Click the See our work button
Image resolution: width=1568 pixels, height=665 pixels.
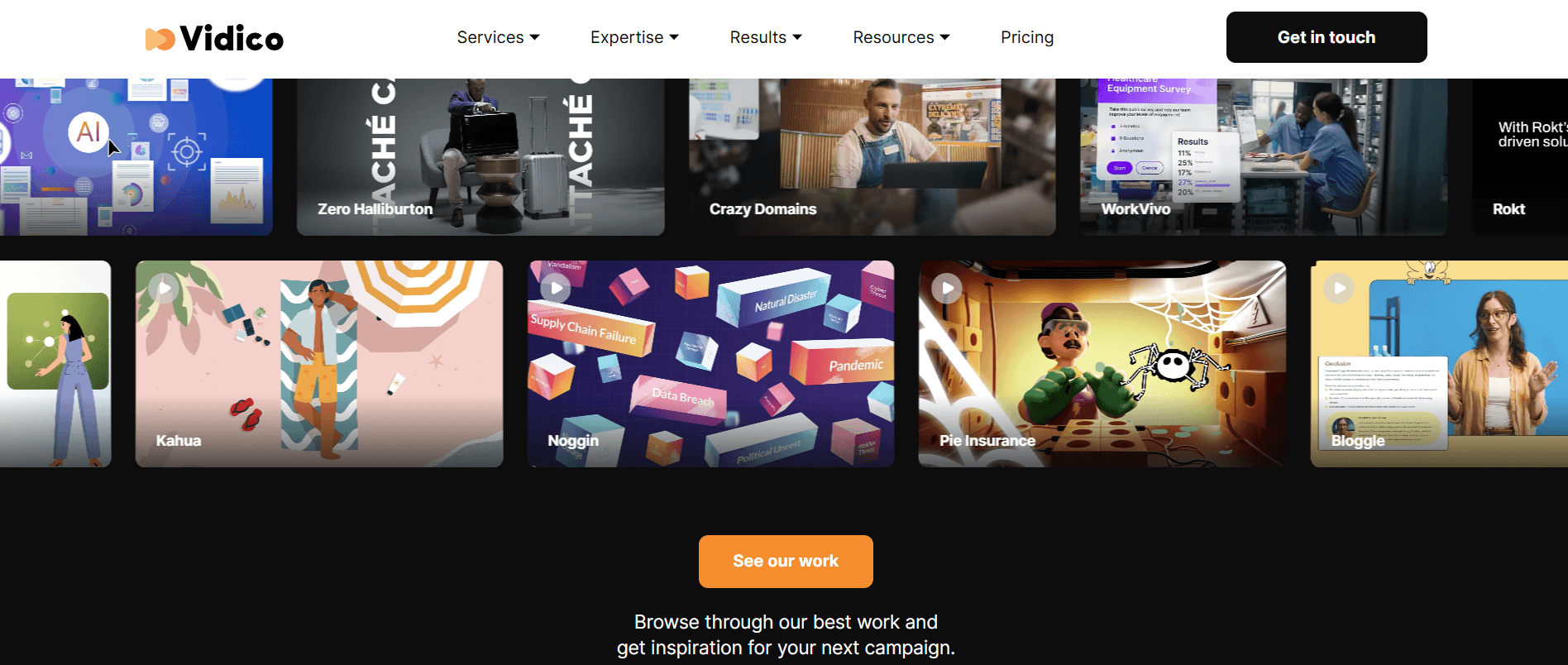pos(786,562)
